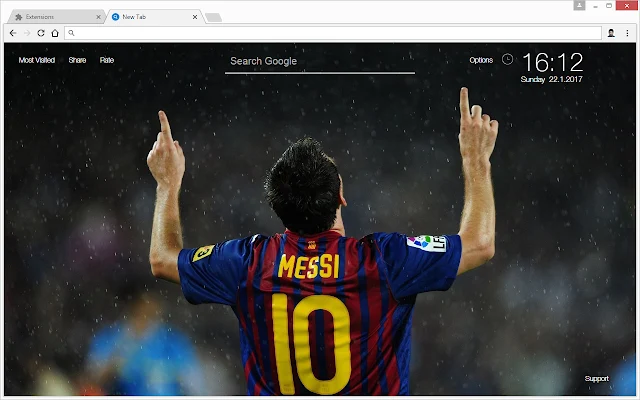Maximize the browser window
This screenshot has height=400, width=640.
point(609,6)
